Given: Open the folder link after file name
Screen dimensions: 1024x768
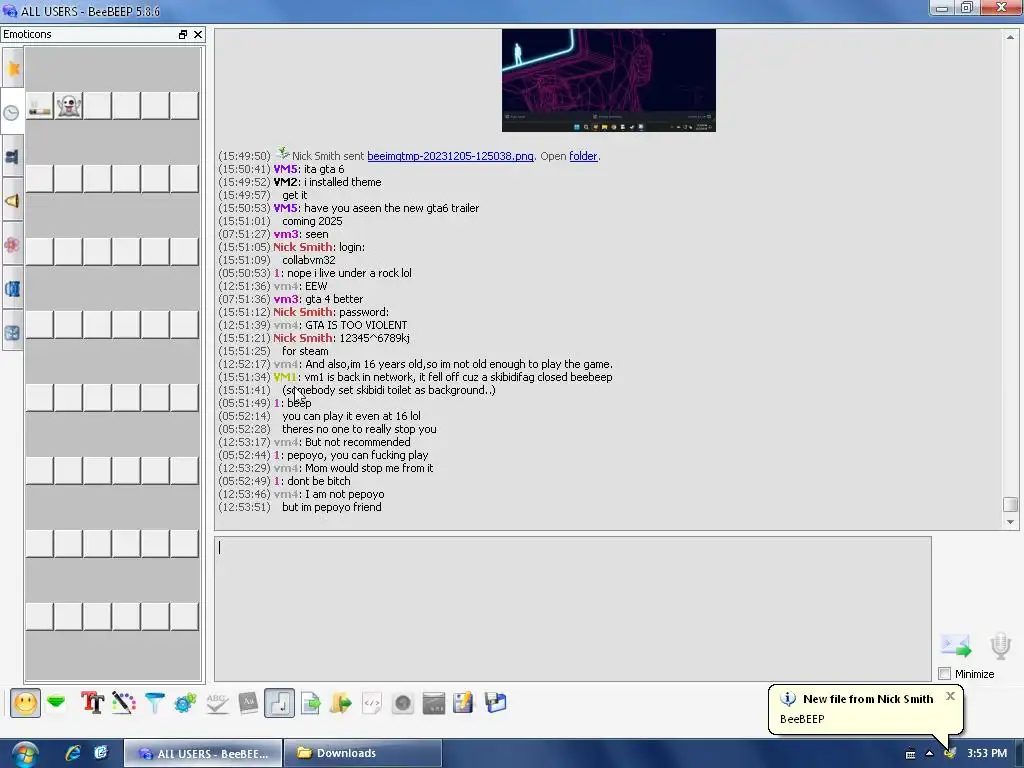Looking at the screenshot, I should (583, 156).
